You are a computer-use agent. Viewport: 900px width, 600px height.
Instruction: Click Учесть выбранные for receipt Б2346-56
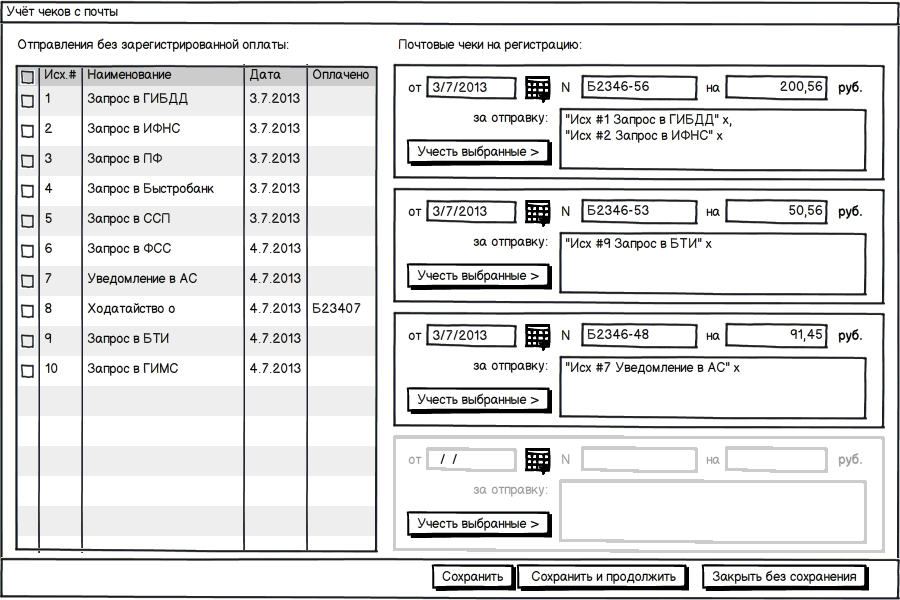click(x=478, y=152)
